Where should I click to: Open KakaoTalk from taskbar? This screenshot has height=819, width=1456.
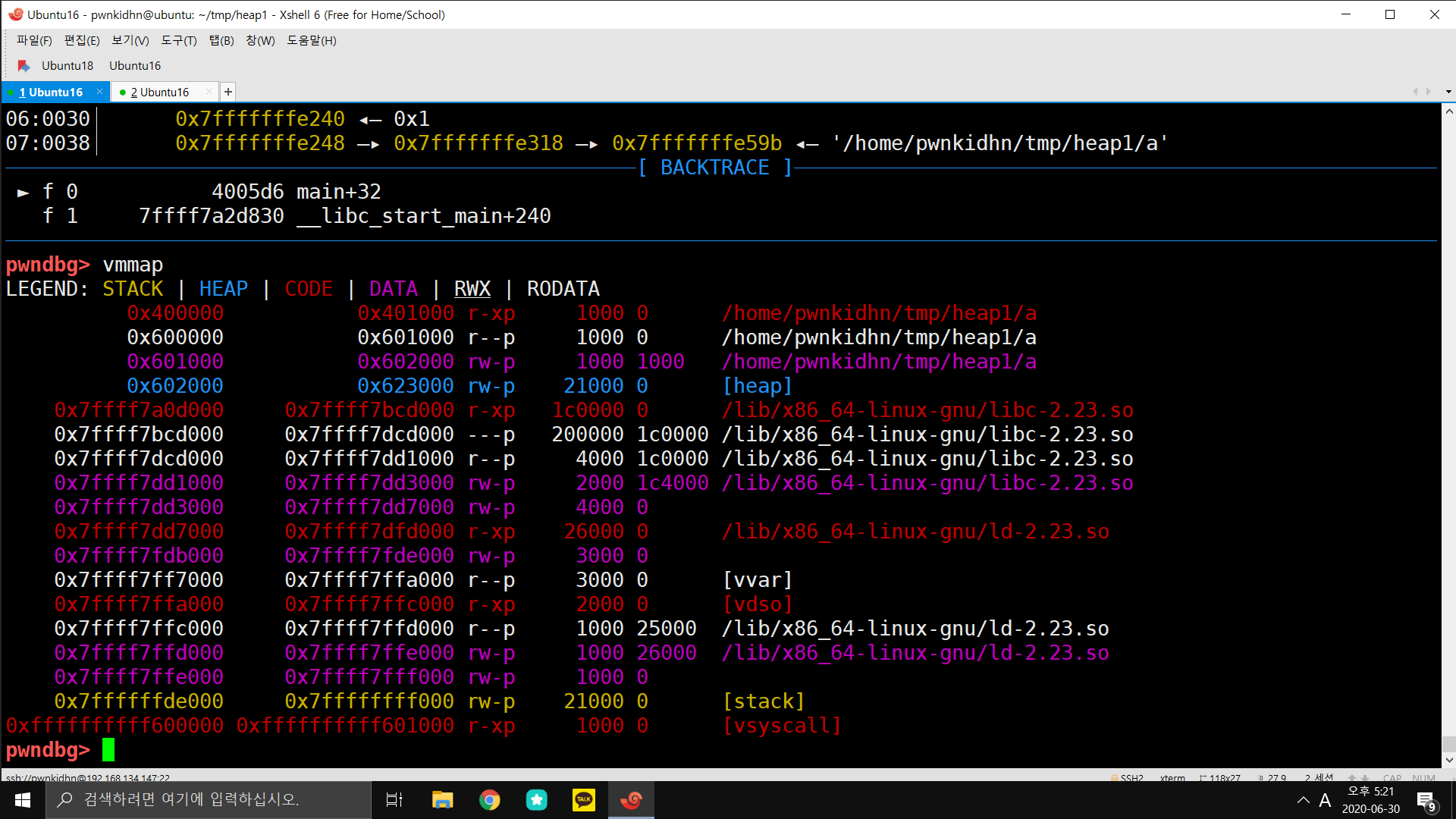pos(584,800)
